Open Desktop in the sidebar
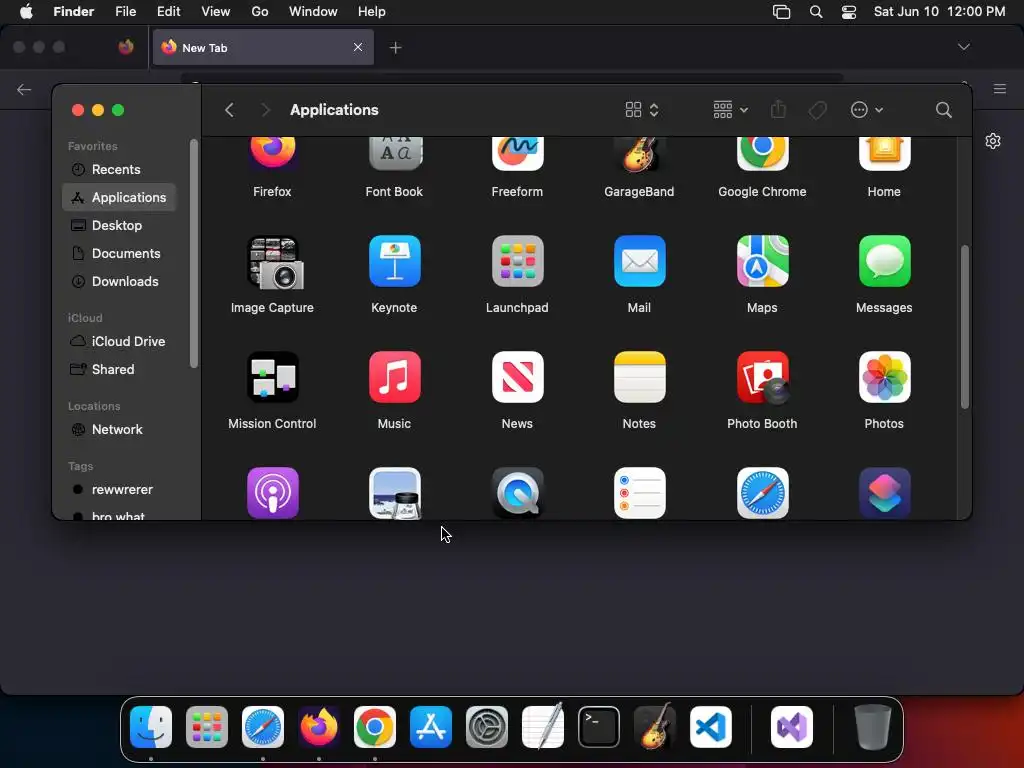 click(119, 225)
